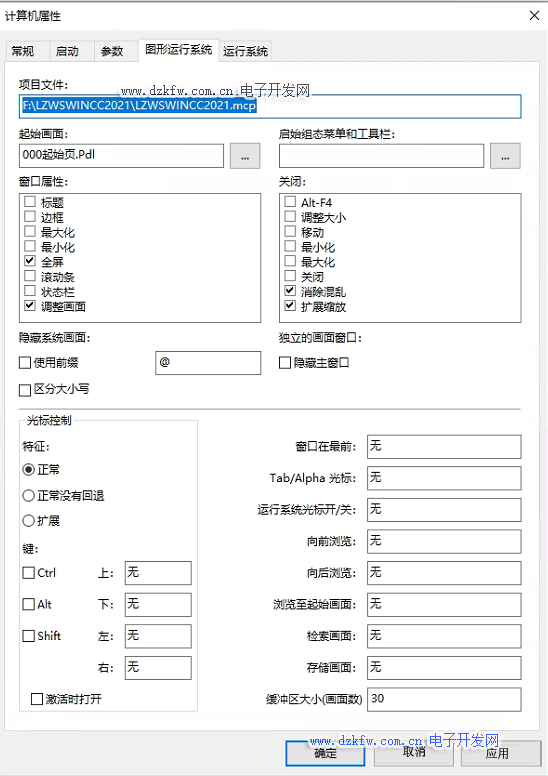Screen dimensions: 548x776
Task: Browse for the 起始画面 start picture file
Action: [245, 156]
